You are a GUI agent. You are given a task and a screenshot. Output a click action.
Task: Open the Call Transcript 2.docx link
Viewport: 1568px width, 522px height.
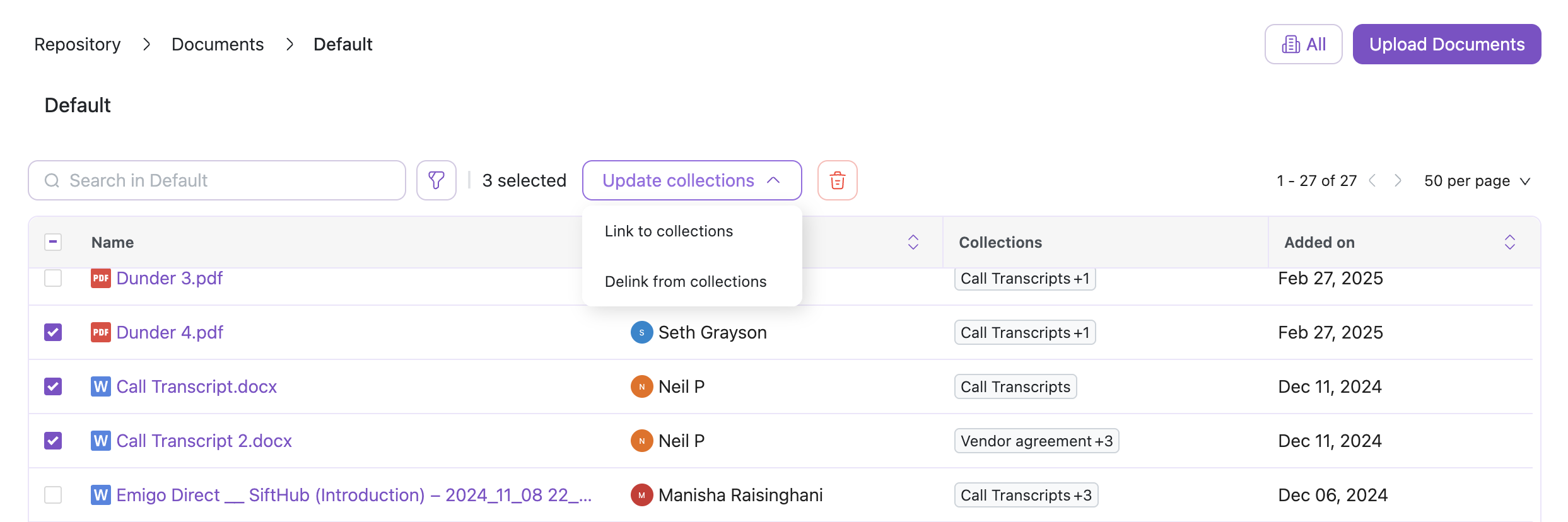[x=204, y=441]
